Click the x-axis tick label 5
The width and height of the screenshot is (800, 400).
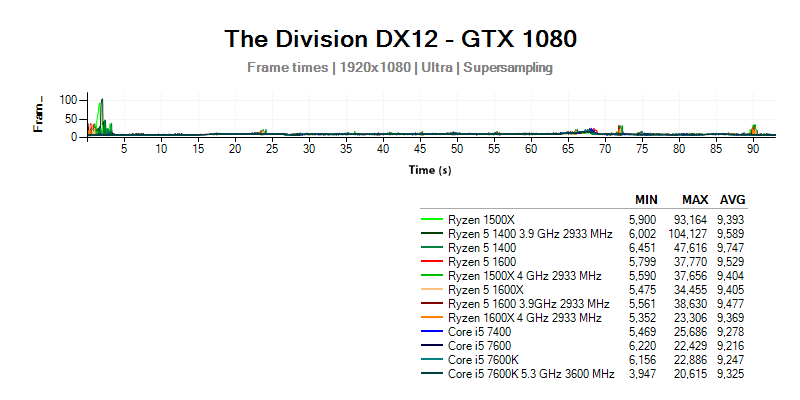(124, 149)
